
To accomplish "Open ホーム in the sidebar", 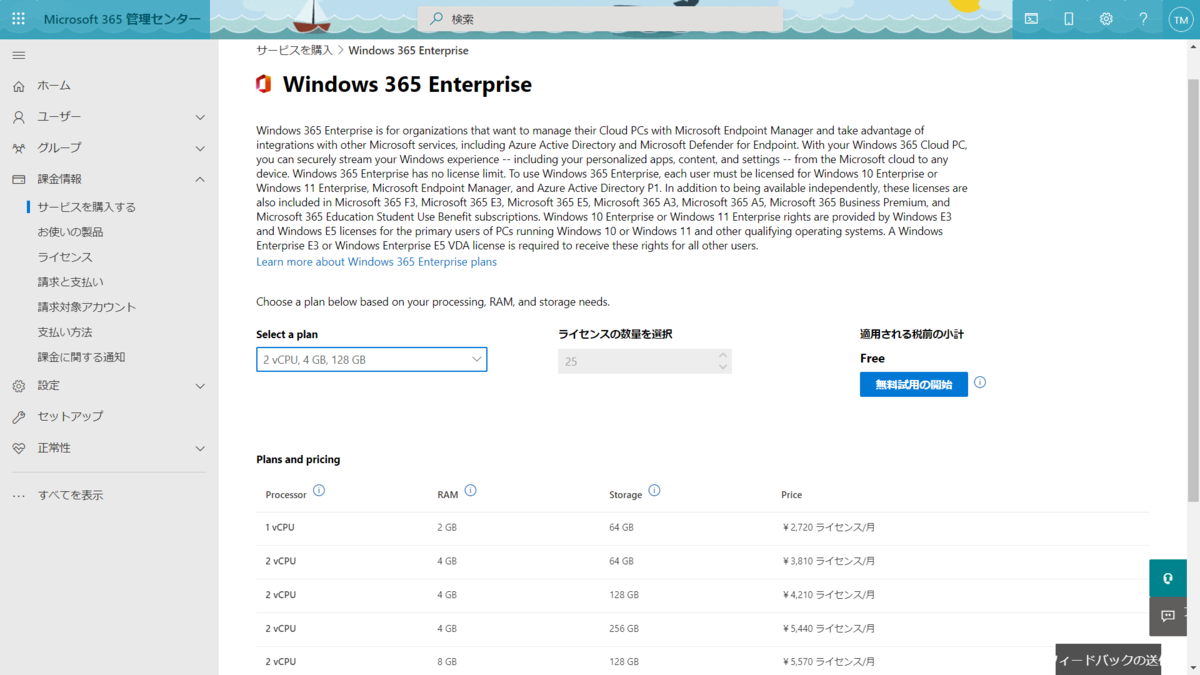I will [x=54, y=86].
